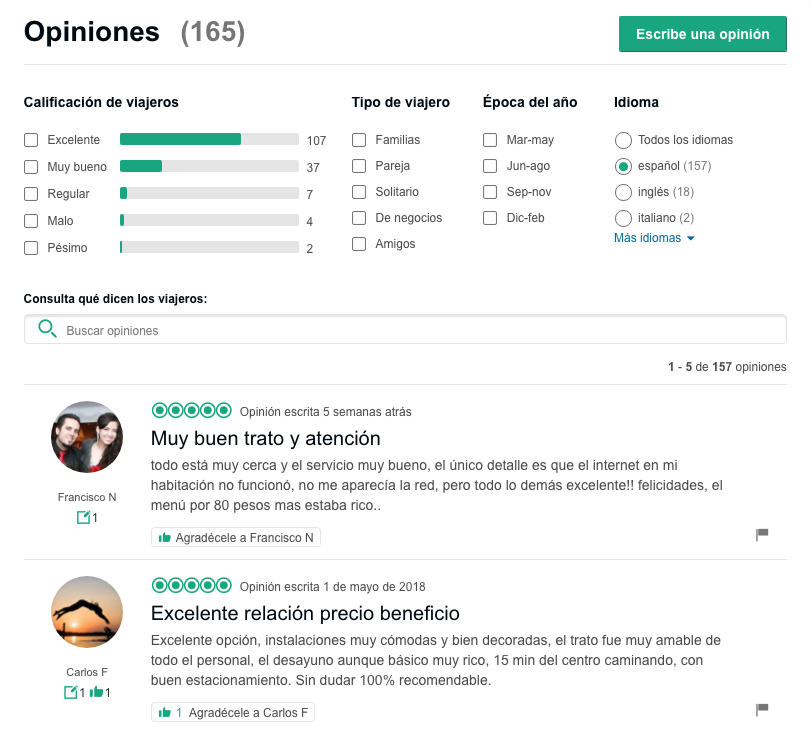Viewport: 811px width, 735px height.
Task: Click the Muy bueno rating bar
Action: pyautogui.click(x=209, y=167)
